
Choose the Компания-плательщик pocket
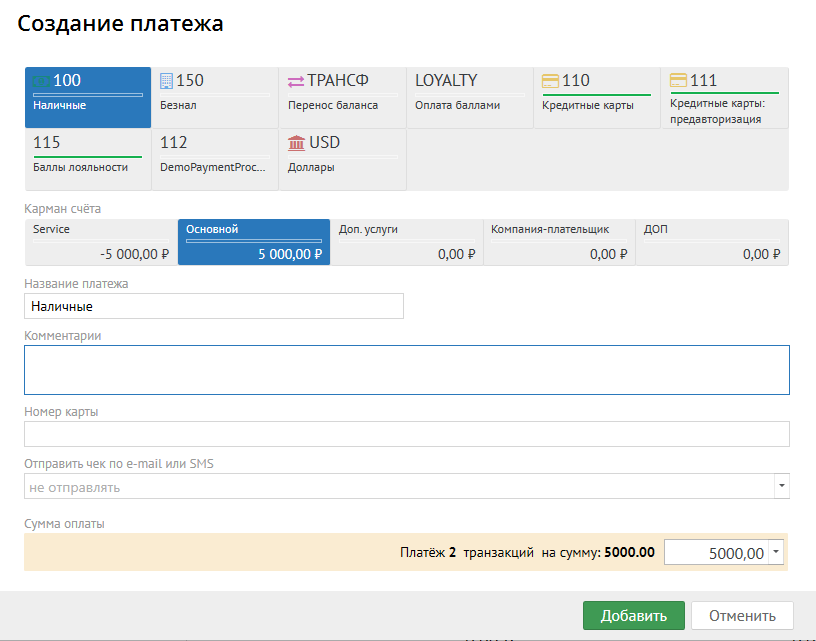[558, 243]
